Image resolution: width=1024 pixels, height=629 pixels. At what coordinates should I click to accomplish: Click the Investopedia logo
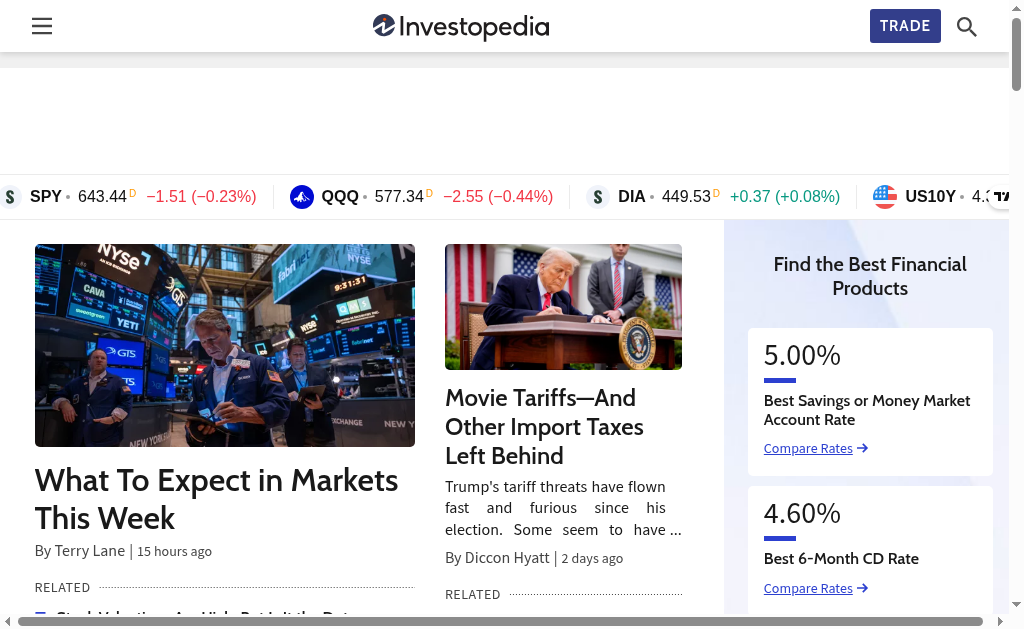(x=461, y=27)
